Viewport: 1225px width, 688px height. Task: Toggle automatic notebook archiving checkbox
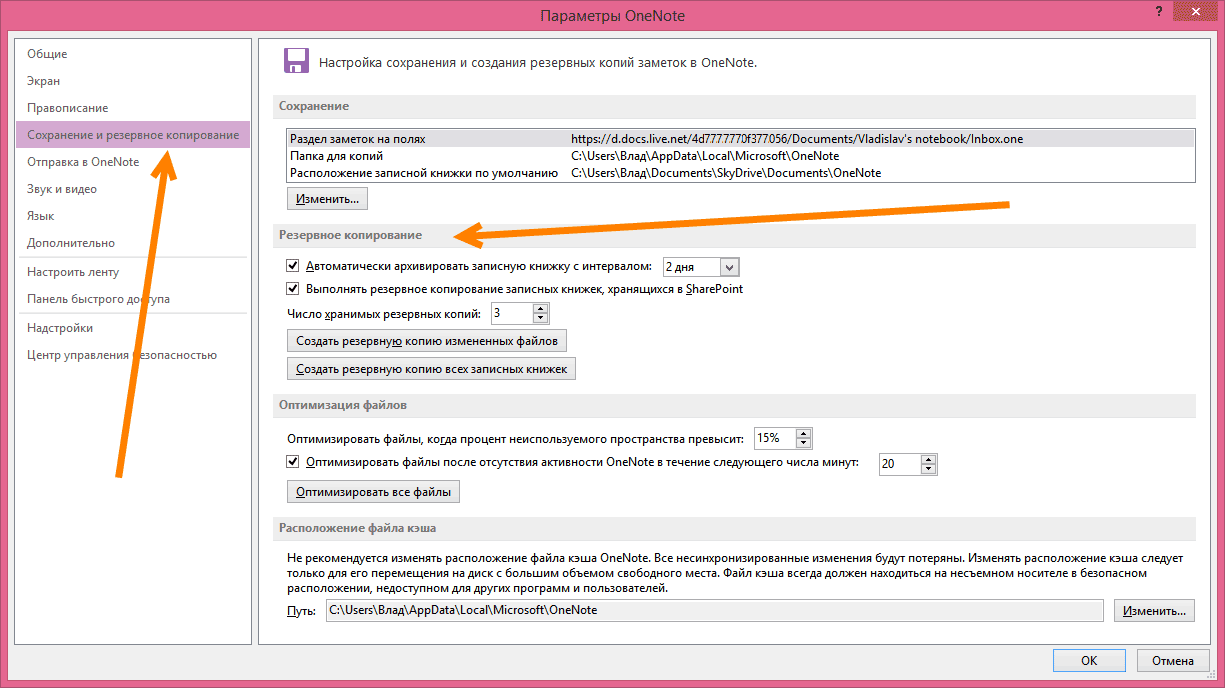(x=293, y=266)
